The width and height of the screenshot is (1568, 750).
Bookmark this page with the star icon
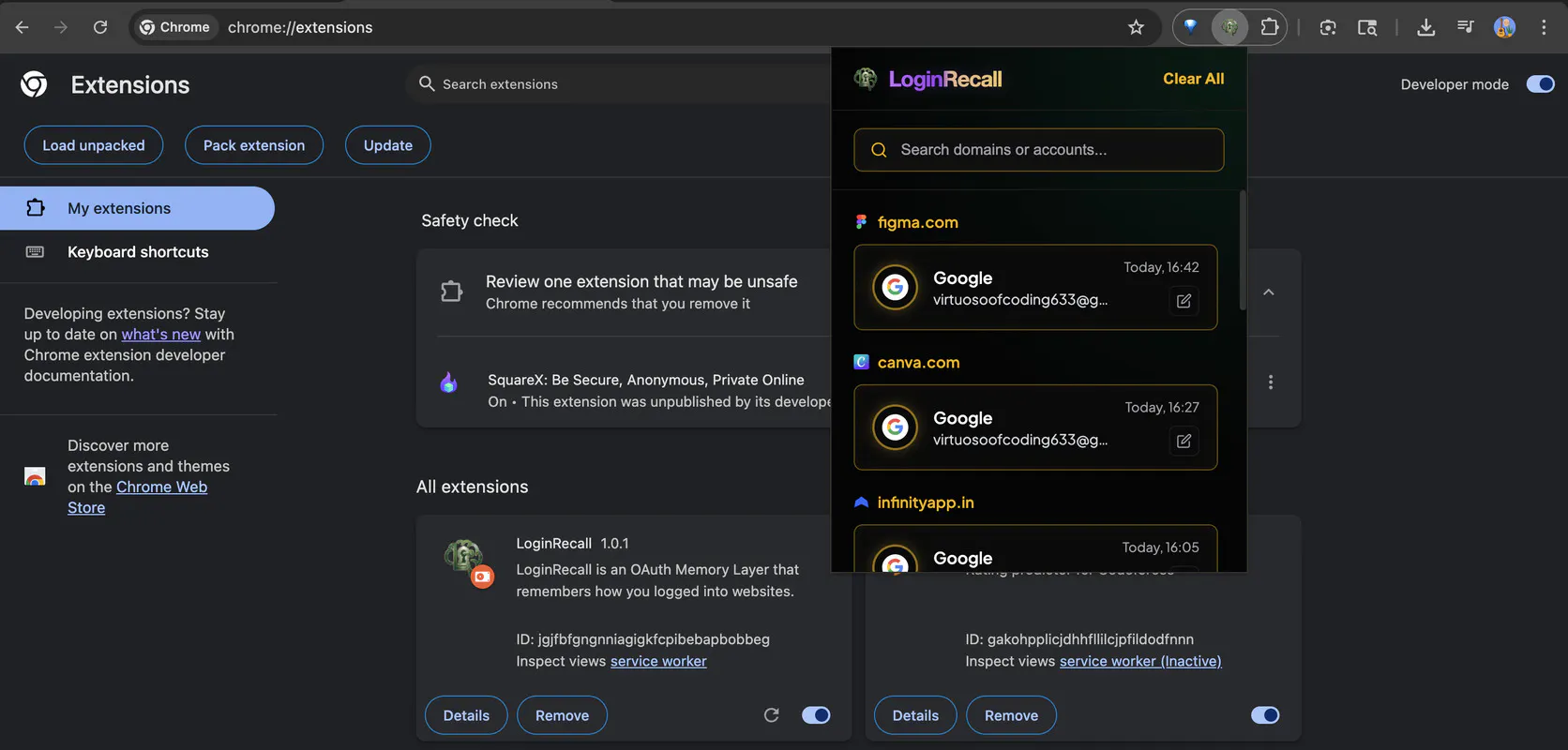coord(1137,27)
